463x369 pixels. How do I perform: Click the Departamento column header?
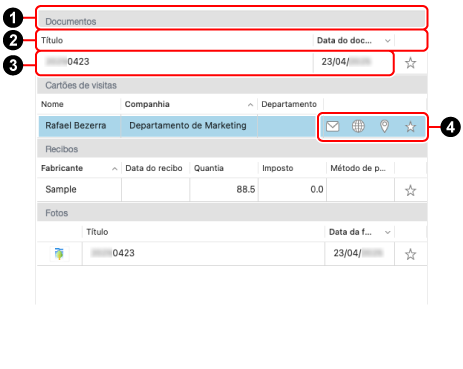pos(289,104)
